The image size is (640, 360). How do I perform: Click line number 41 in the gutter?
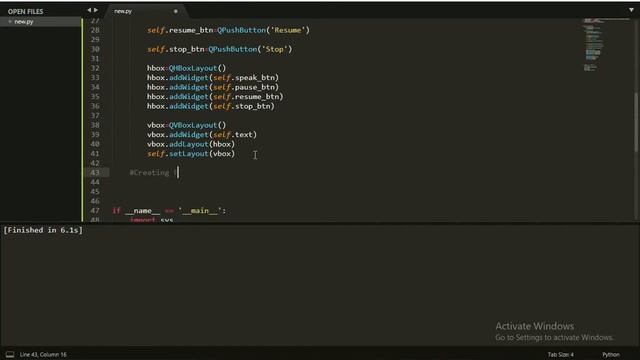pyautogui.click(x=95, y=154)
